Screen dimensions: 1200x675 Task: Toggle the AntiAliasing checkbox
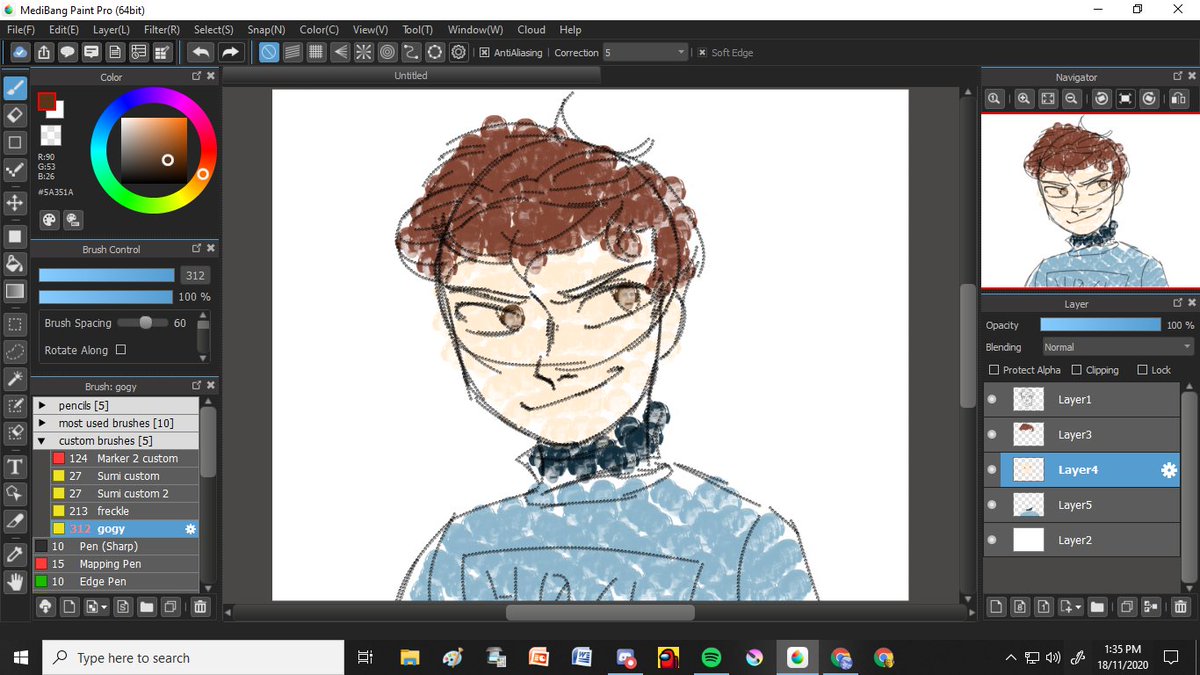pyautogui.click(x=484, y=53)
